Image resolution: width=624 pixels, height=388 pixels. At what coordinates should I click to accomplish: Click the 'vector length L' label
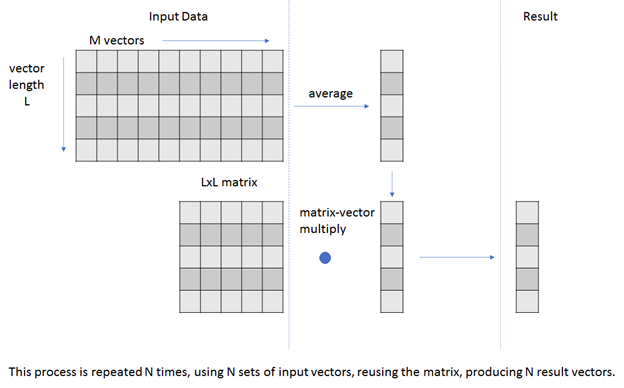[27, 84]
